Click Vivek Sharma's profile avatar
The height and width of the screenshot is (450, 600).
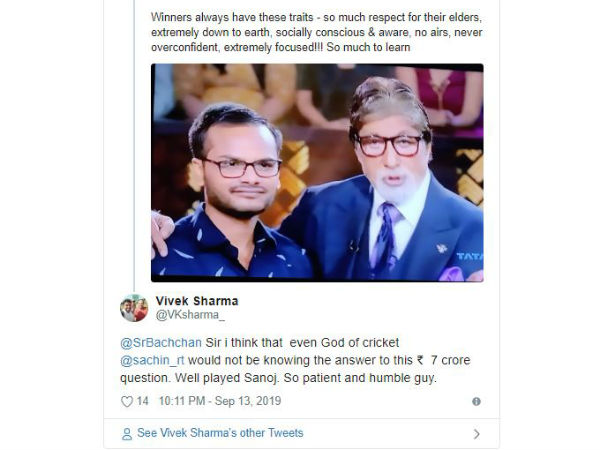coord(134,308)
